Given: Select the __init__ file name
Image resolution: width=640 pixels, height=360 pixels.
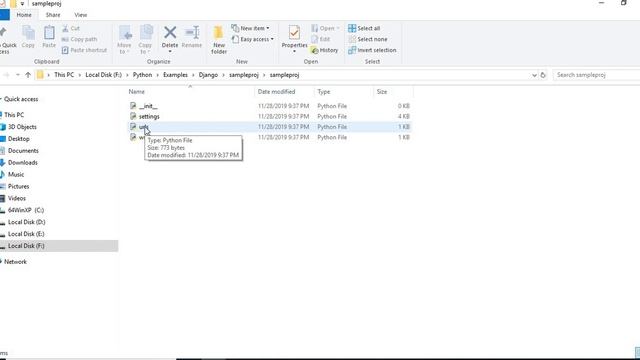Looking at the screenshot, I should [x=148, y=106].
